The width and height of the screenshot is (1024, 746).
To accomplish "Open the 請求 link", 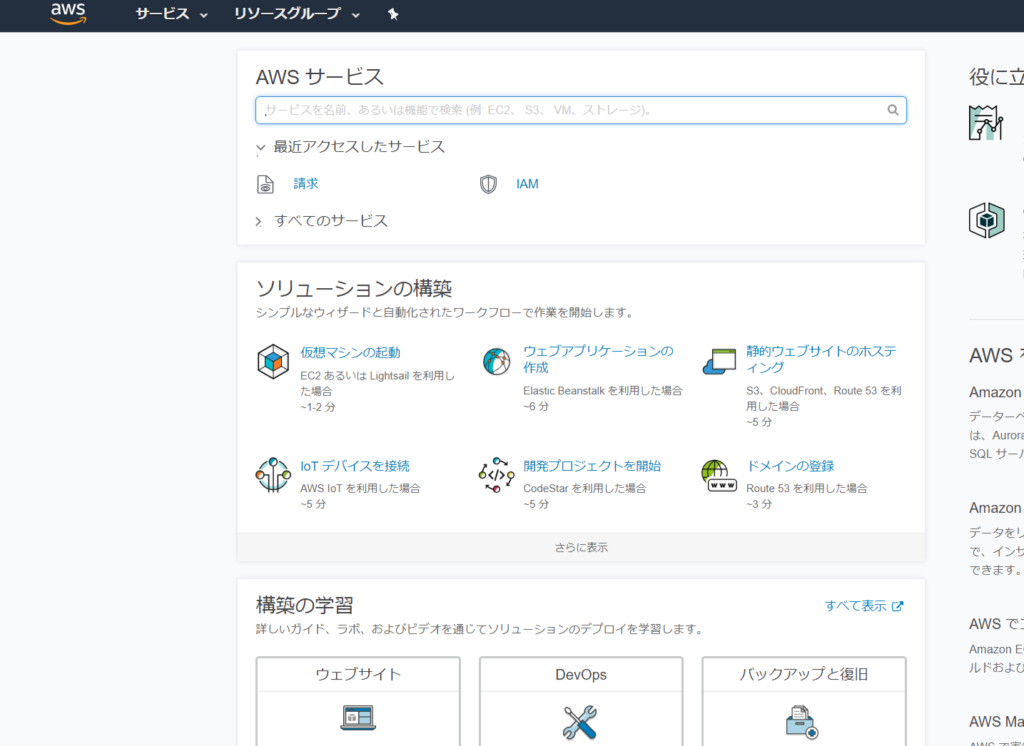I will [x=306, y=184].
